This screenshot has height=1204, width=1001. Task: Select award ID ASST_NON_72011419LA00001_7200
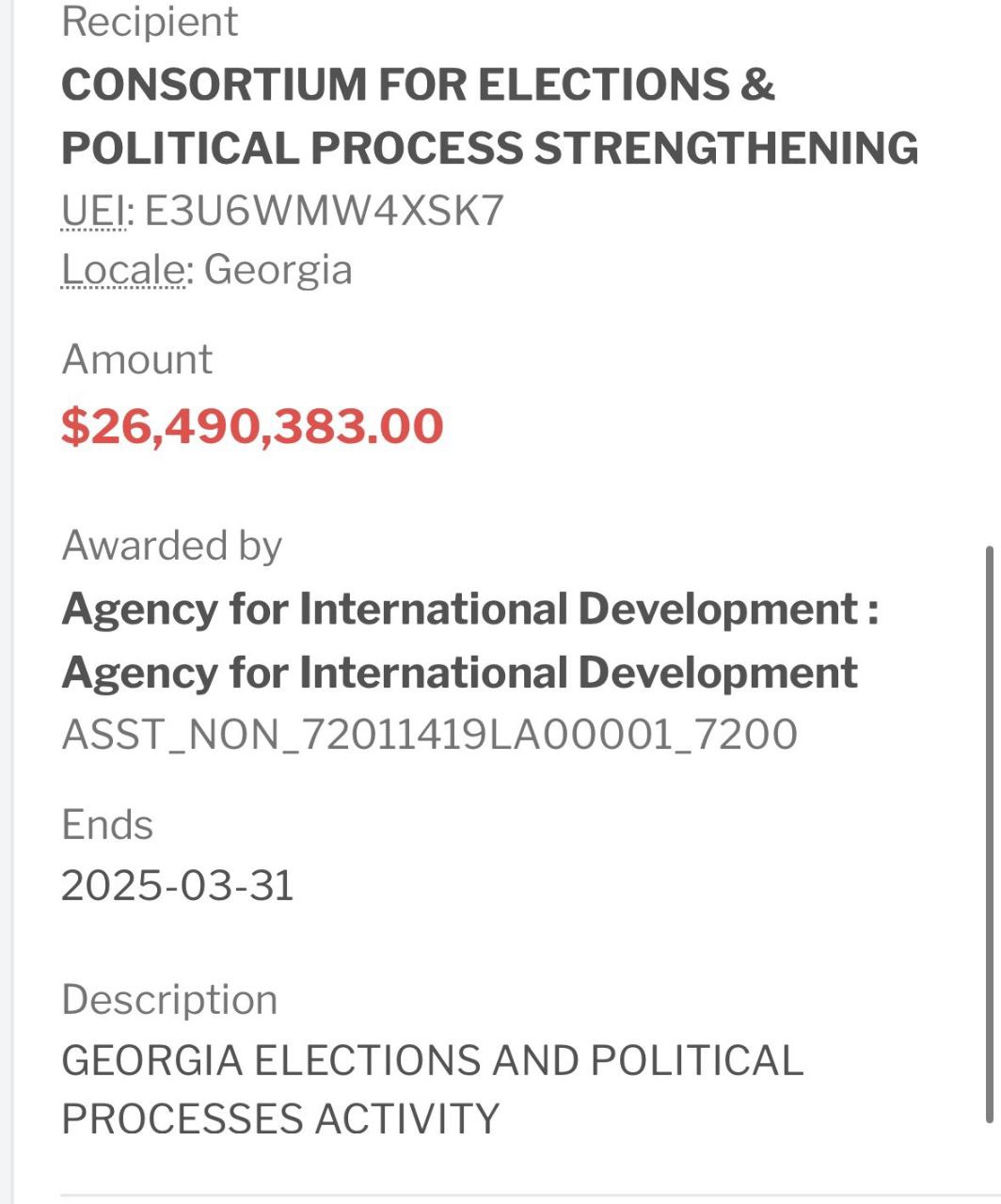(x=429, y=735)
